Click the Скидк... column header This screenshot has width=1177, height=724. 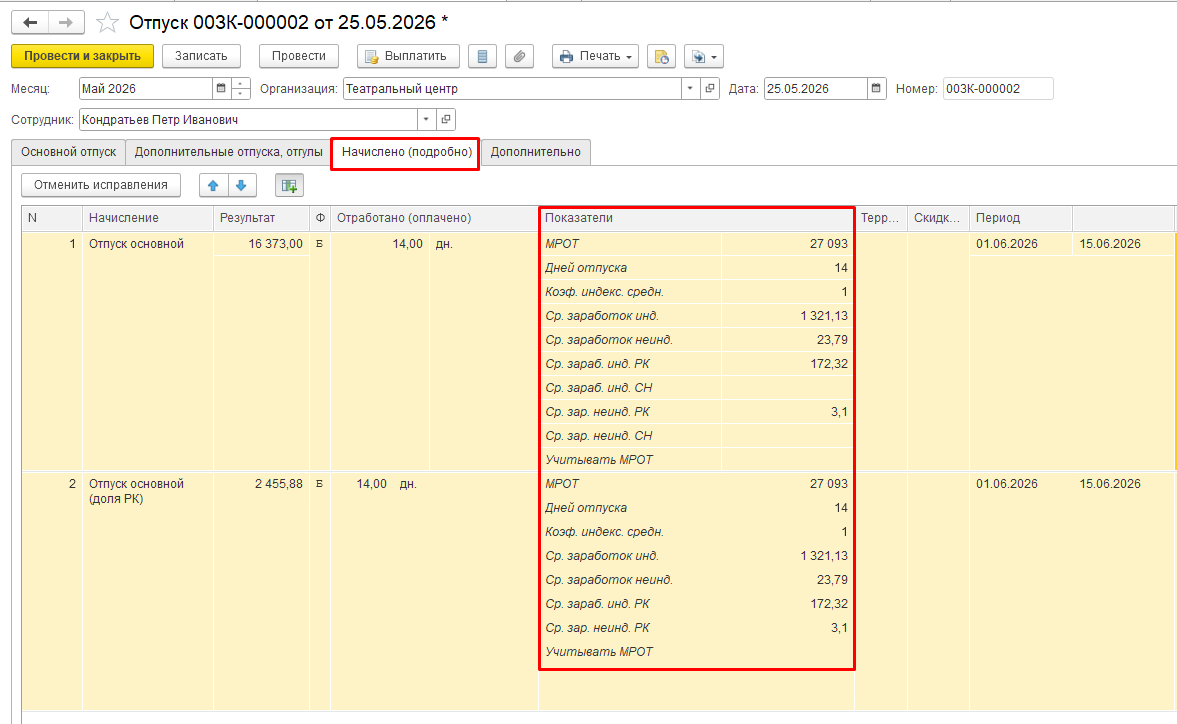[x=938, y=218]
